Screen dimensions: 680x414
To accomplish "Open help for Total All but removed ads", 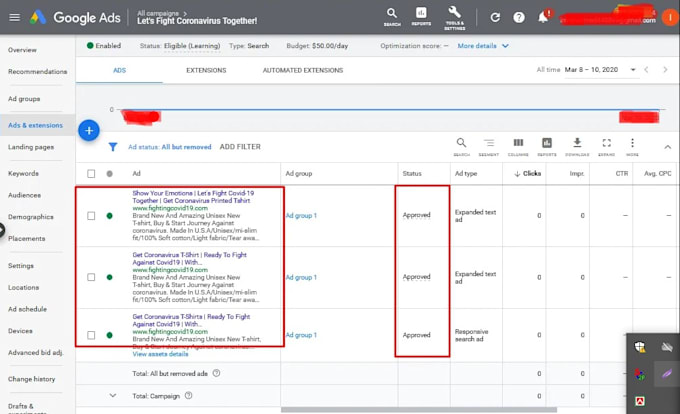I will [216, 373].
